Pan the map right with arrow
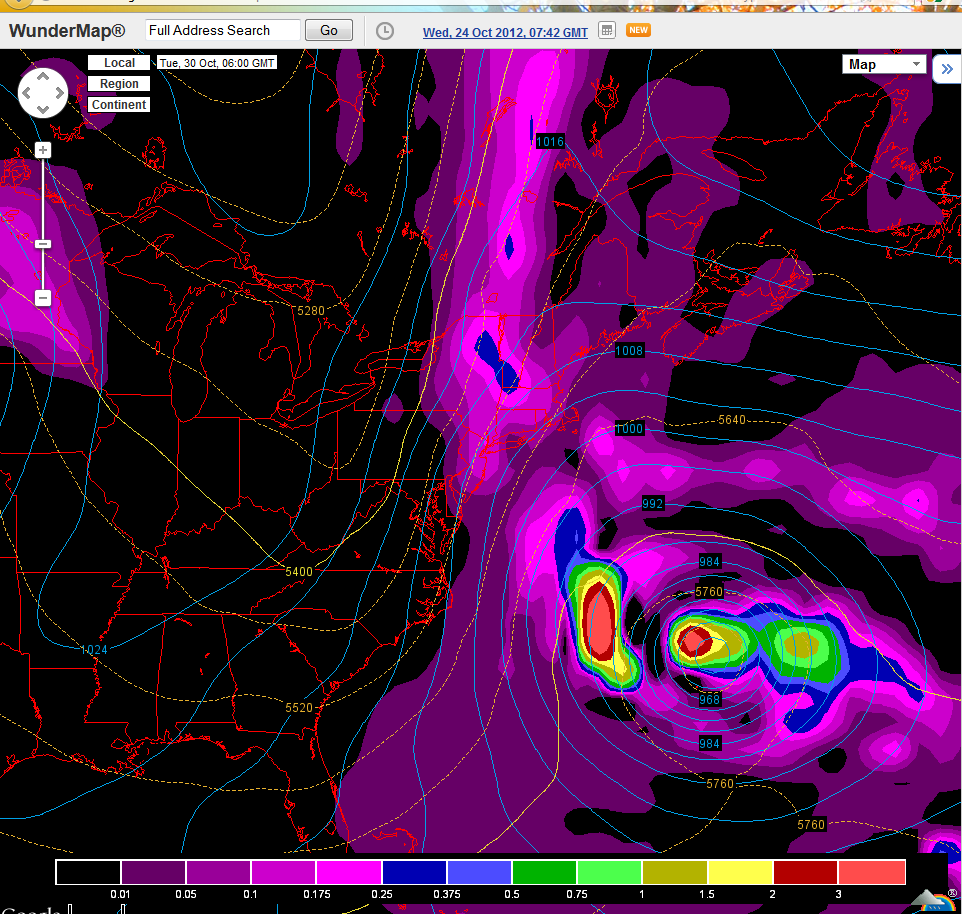 pyautogui.click(x=59, y=93)
